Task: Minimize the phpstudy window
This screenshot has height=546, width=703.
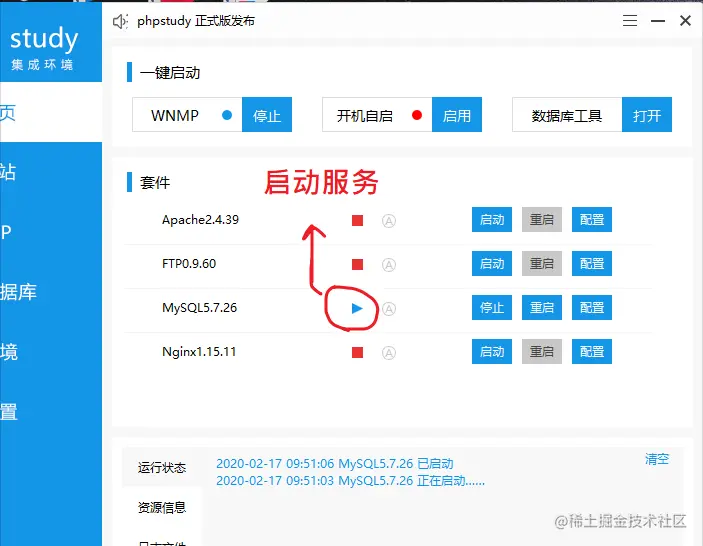Action: point(658,21)
